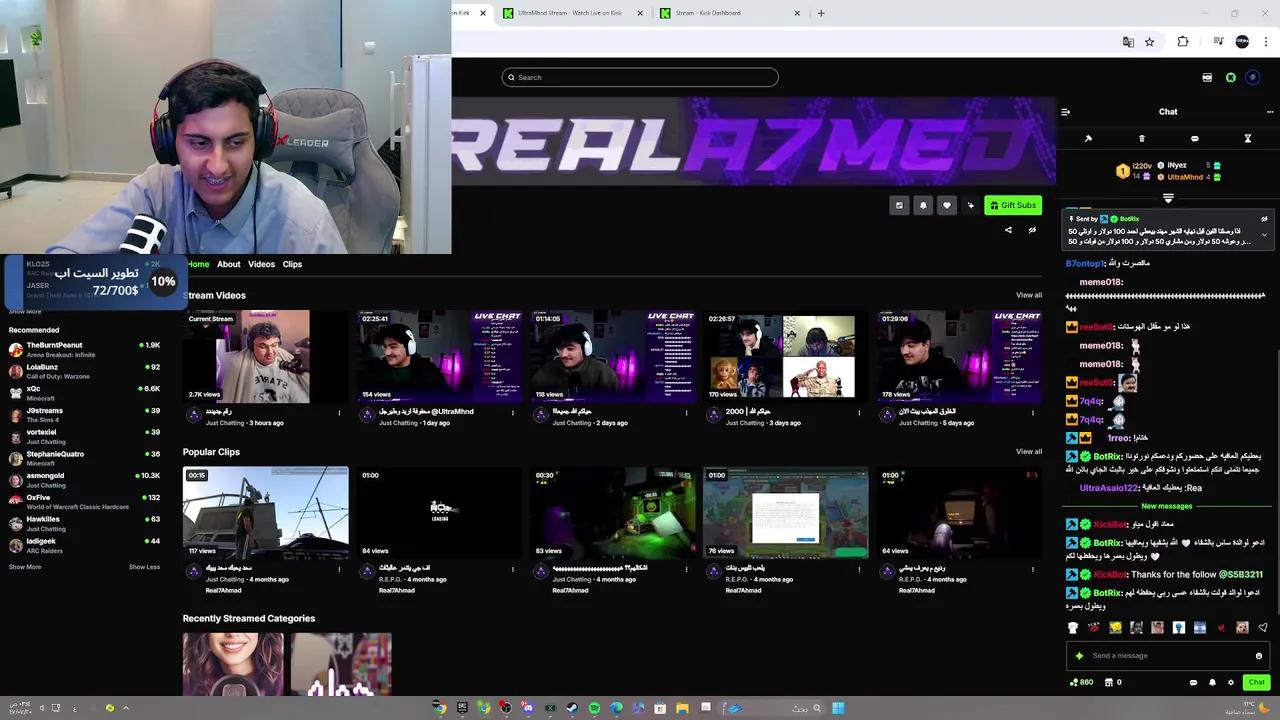The image size is (1280, 720).
Task: Click the chat bubble icon beside bell
Action: (x=1193, y=682)
